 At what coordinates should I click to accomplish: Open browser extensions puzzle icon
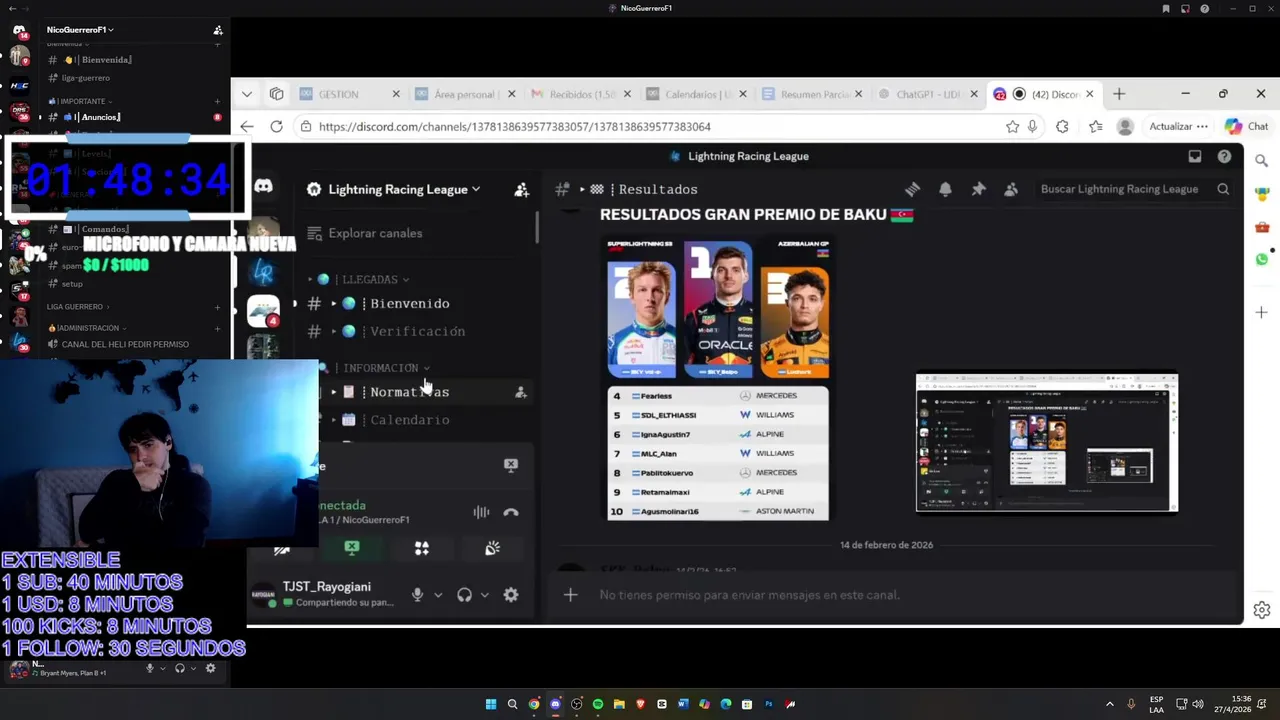point(1062,126)
